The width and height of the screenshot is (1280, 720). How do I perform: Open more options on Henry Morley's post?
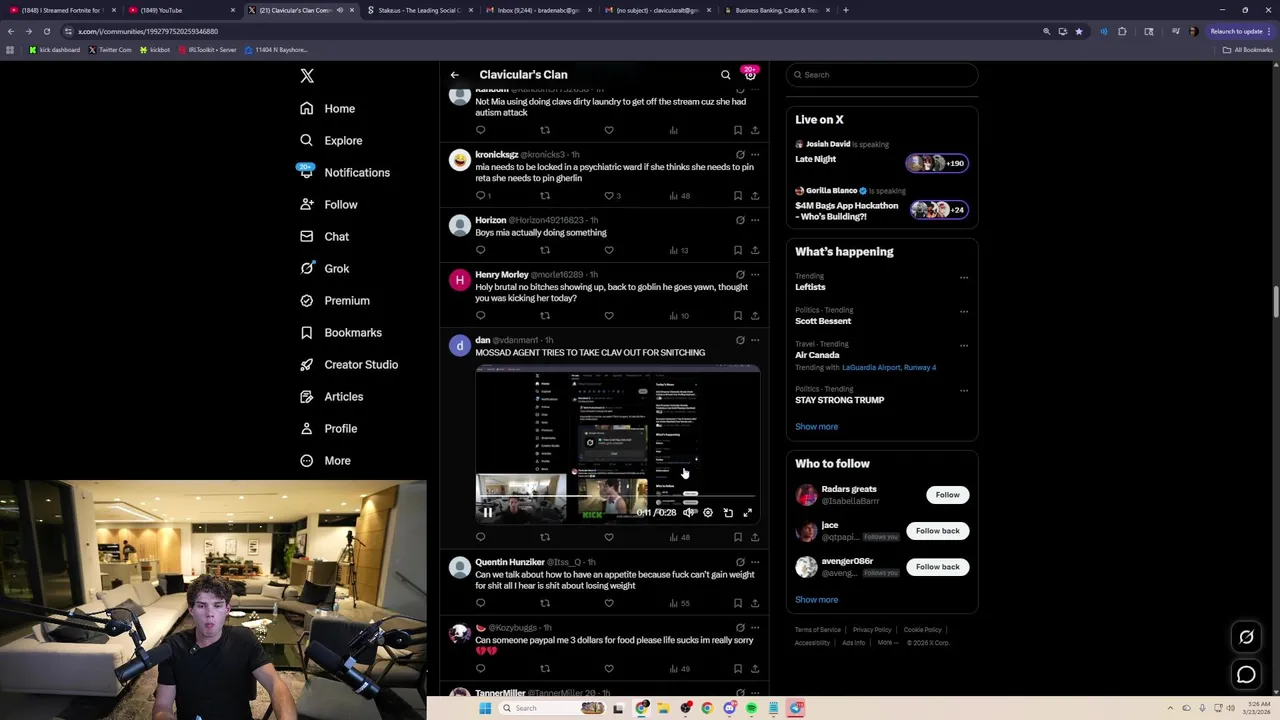(755, 274)
